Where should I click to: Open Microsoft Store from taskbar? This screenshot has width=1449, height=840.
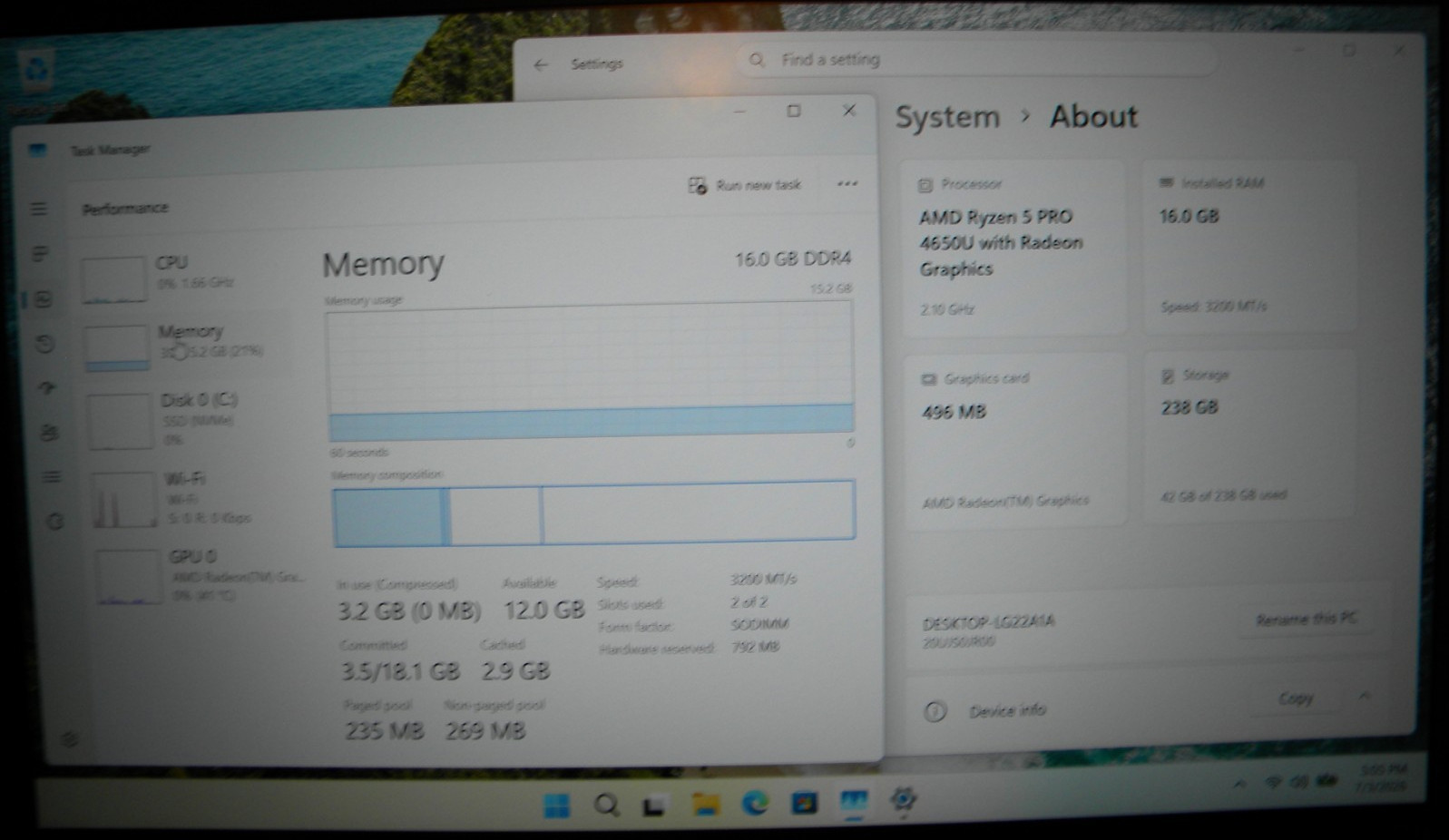804,803
